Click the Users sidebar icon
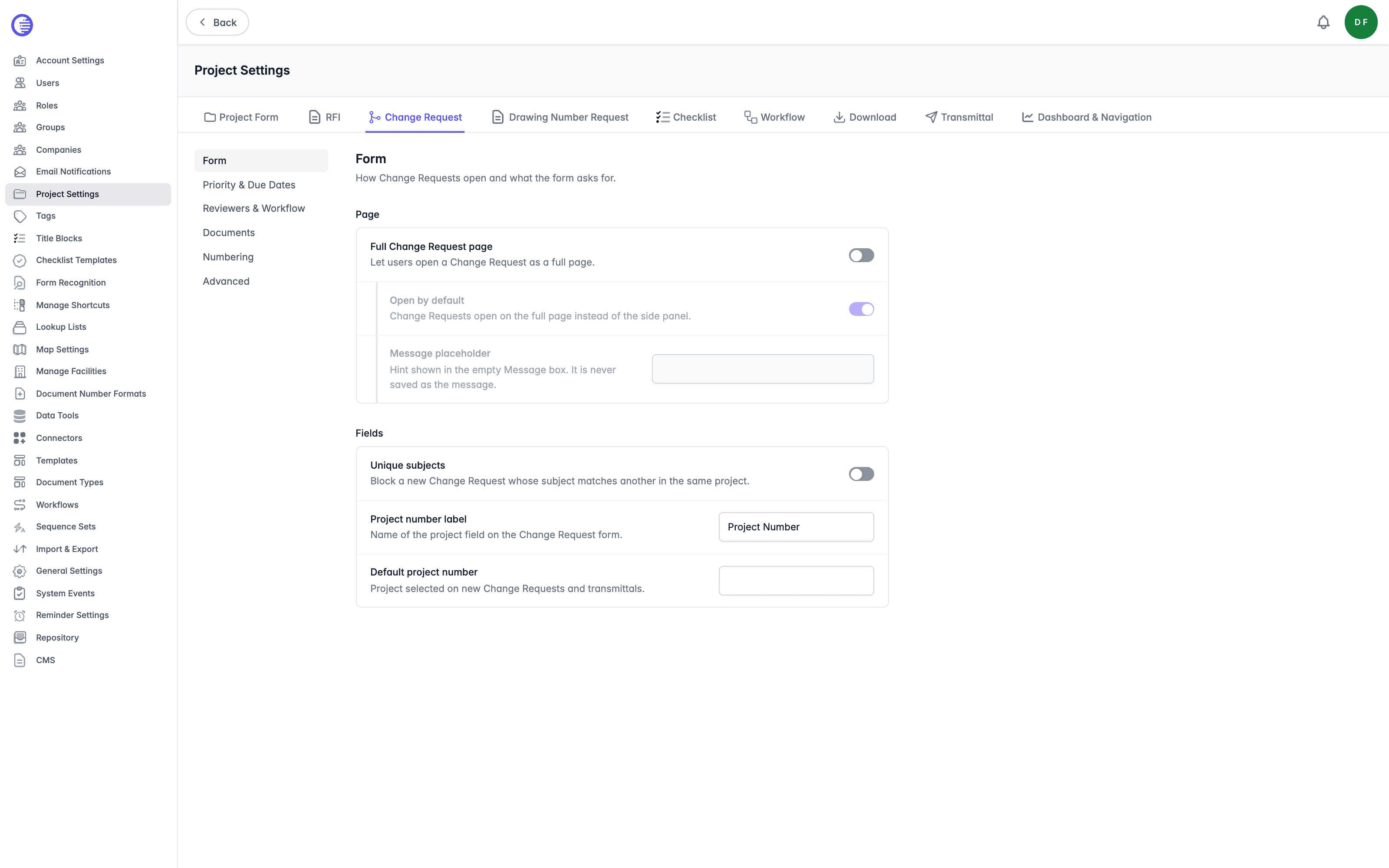 pos(20,82)
